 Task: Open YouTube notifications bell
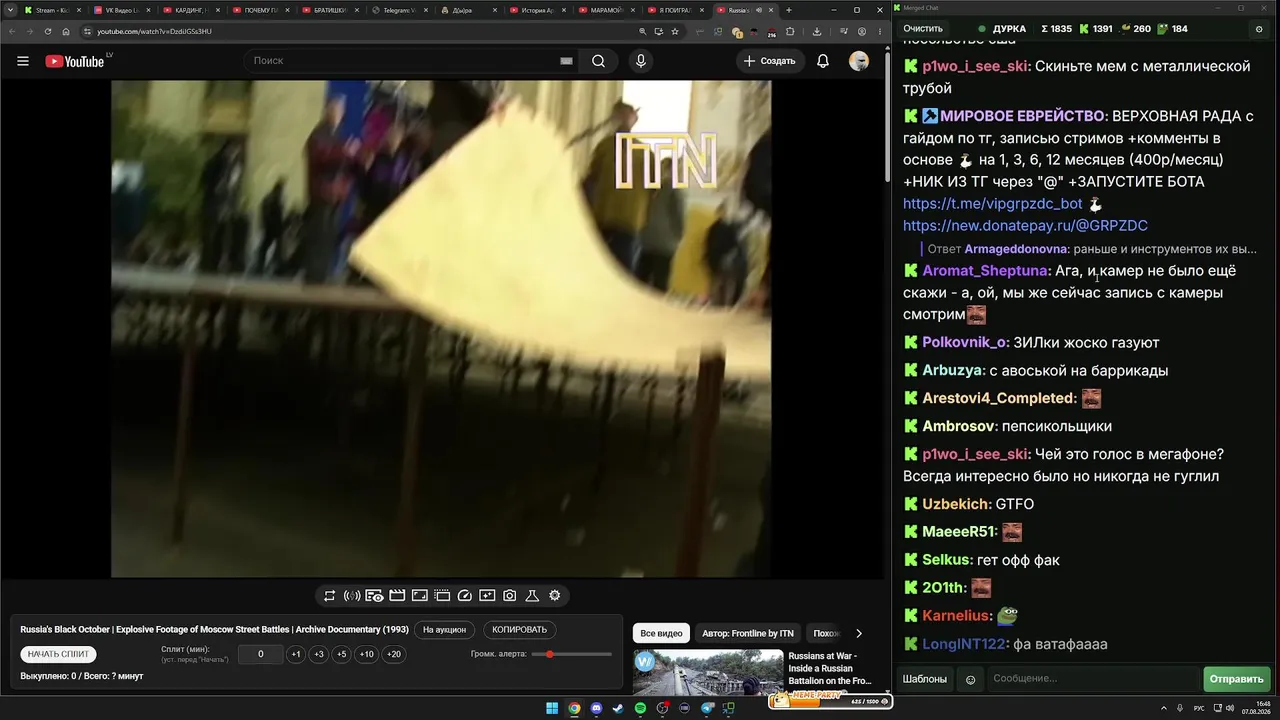[x=823, y=61]
